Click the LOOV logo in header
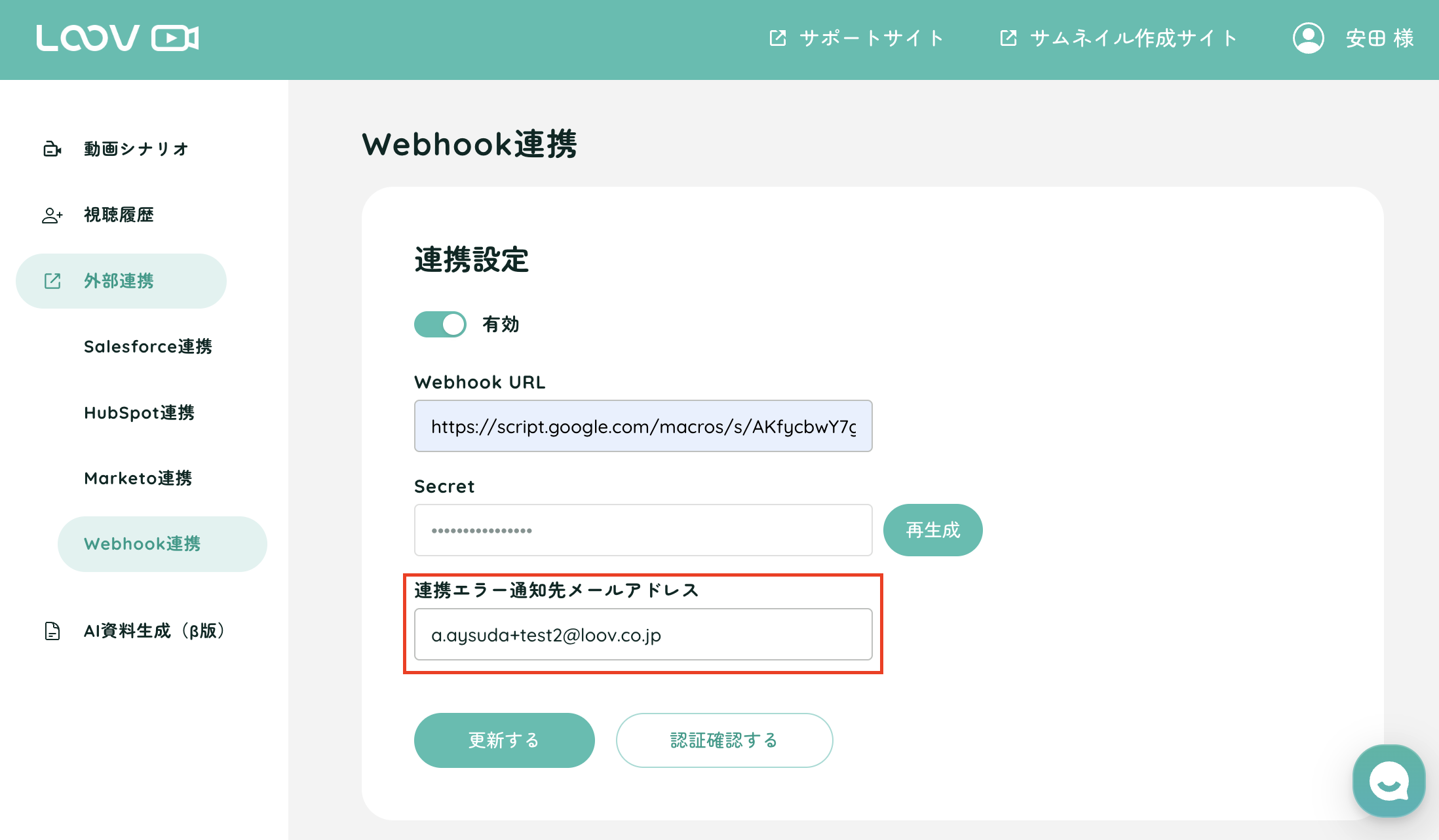Screen dimensions: 1439x840 [117, 38]
